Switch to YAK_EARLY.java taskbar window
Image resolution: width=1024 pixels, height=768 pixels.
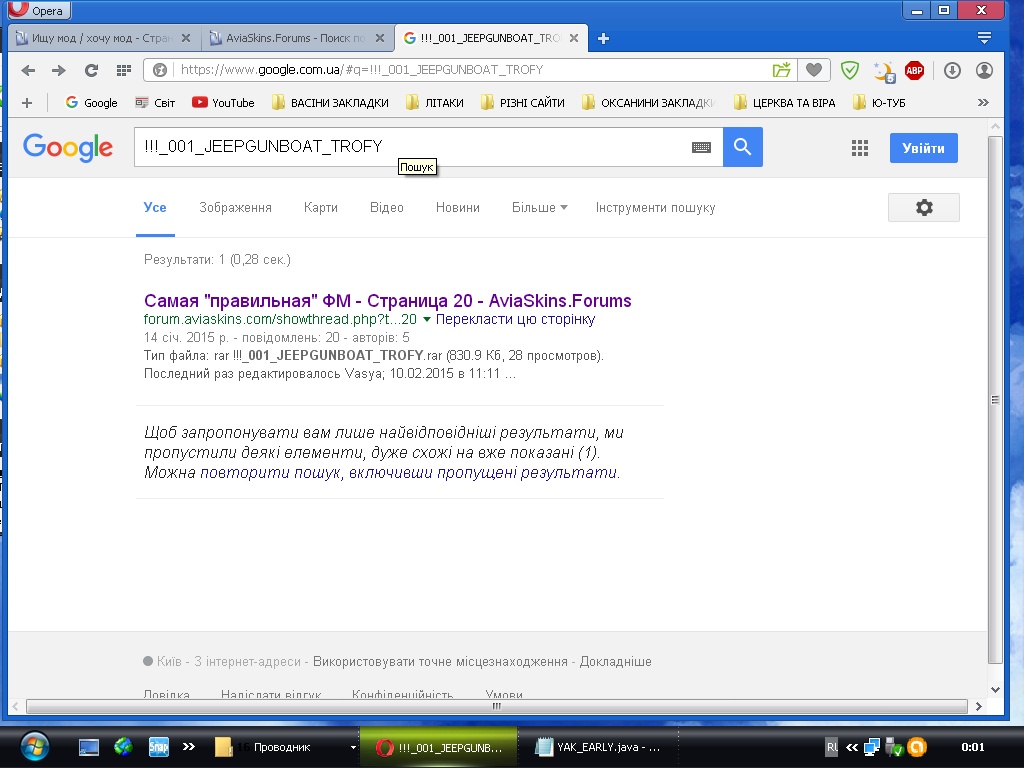pyautogui.click(x=598, y=747)
